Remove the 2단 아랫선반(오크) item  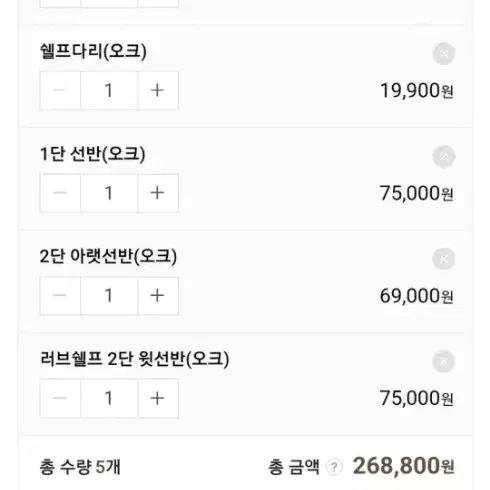click(x=444, y=259)
